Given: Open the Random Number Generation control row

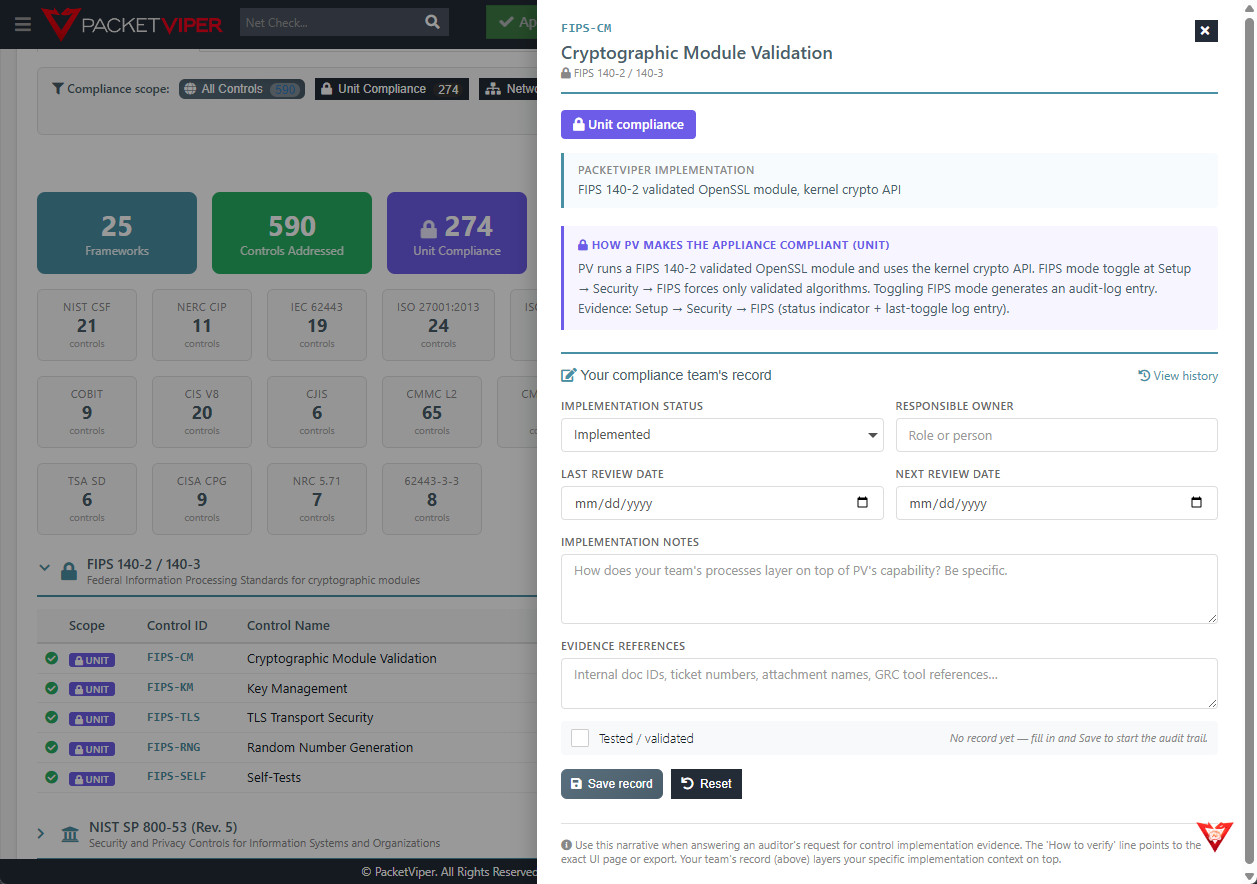Looking at the screenshot, I should pos(287,747).
